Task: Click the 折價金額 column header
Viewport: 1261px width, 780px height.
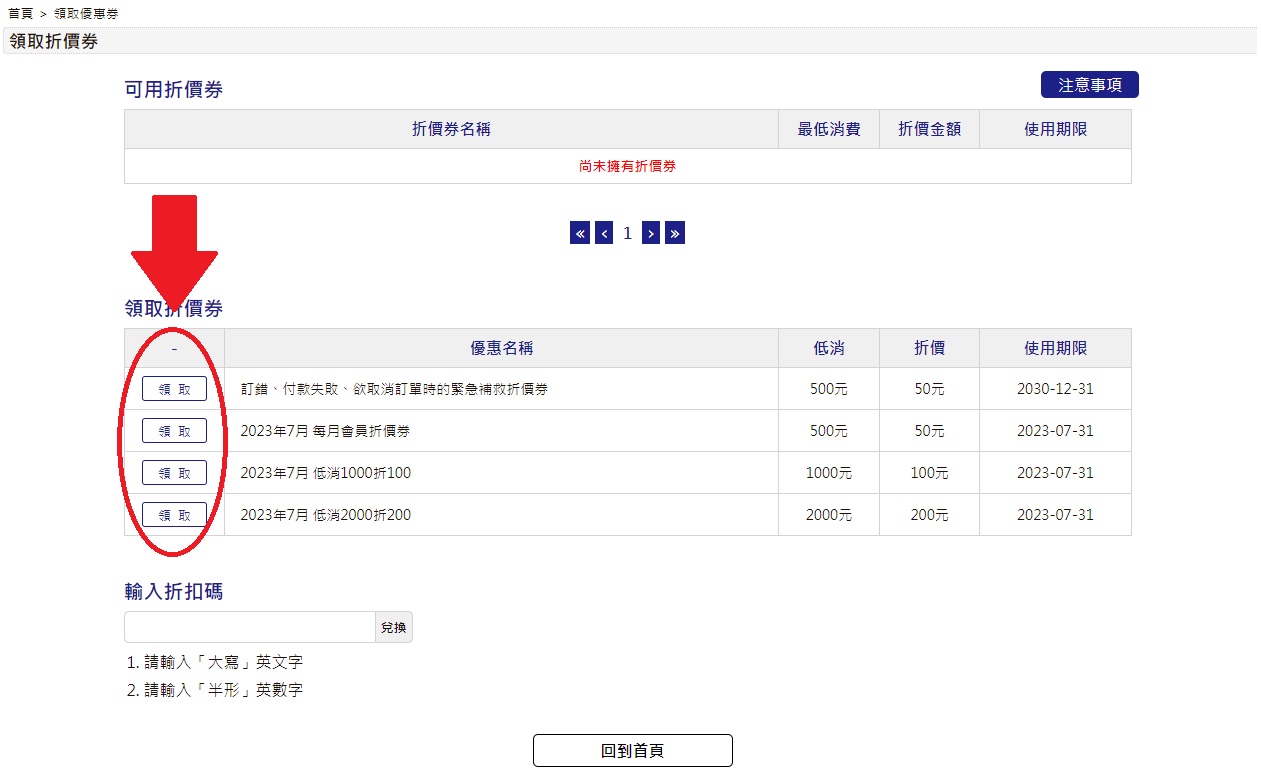Action: [x=929, y=129]
